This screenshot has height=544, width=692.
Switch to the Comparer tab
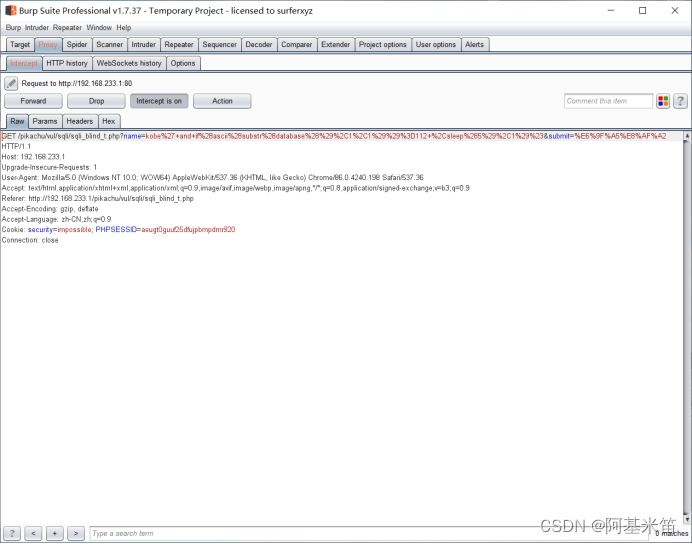[297, 45]
